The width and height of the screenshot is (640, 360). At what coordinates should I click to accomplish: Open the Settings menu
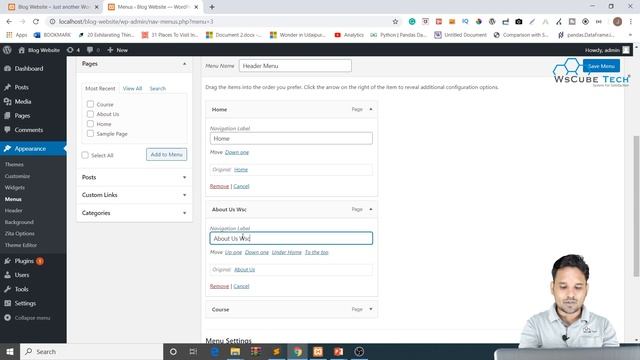[25, 303]
